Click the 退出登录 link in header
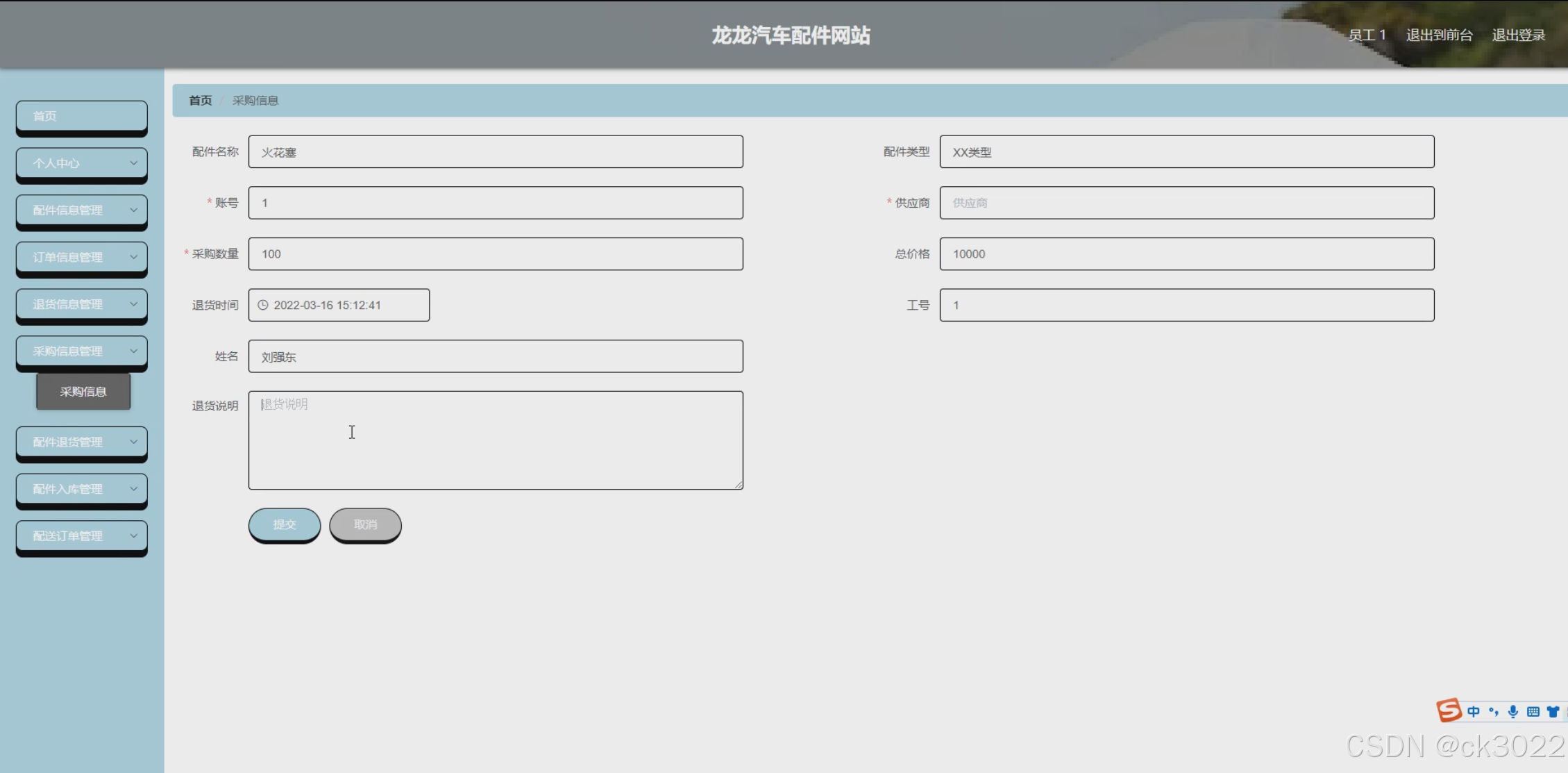 tap(1518, 35)
